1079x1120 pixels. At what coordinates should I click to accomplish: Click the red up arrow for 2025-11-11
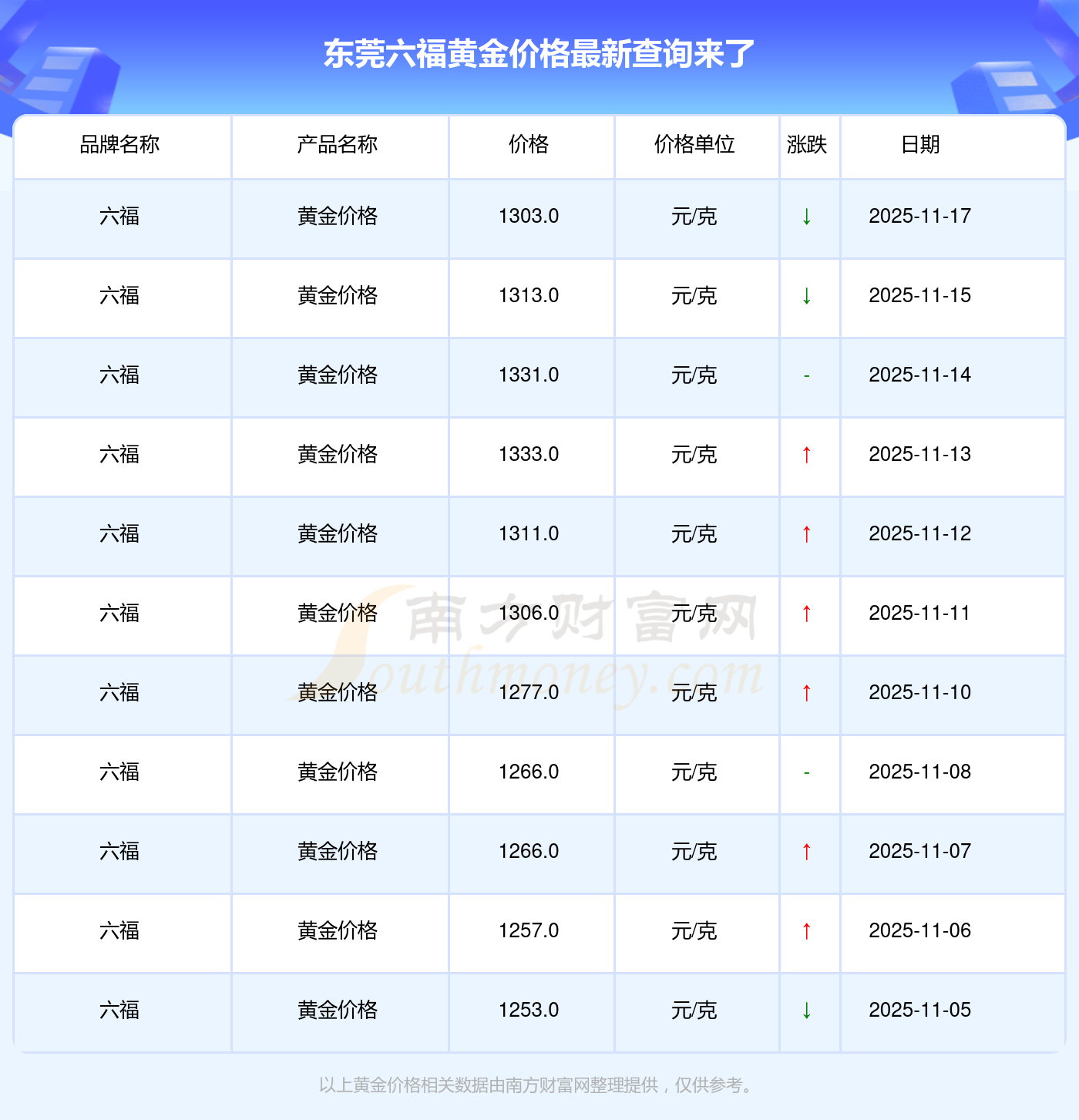click(807, 614)
